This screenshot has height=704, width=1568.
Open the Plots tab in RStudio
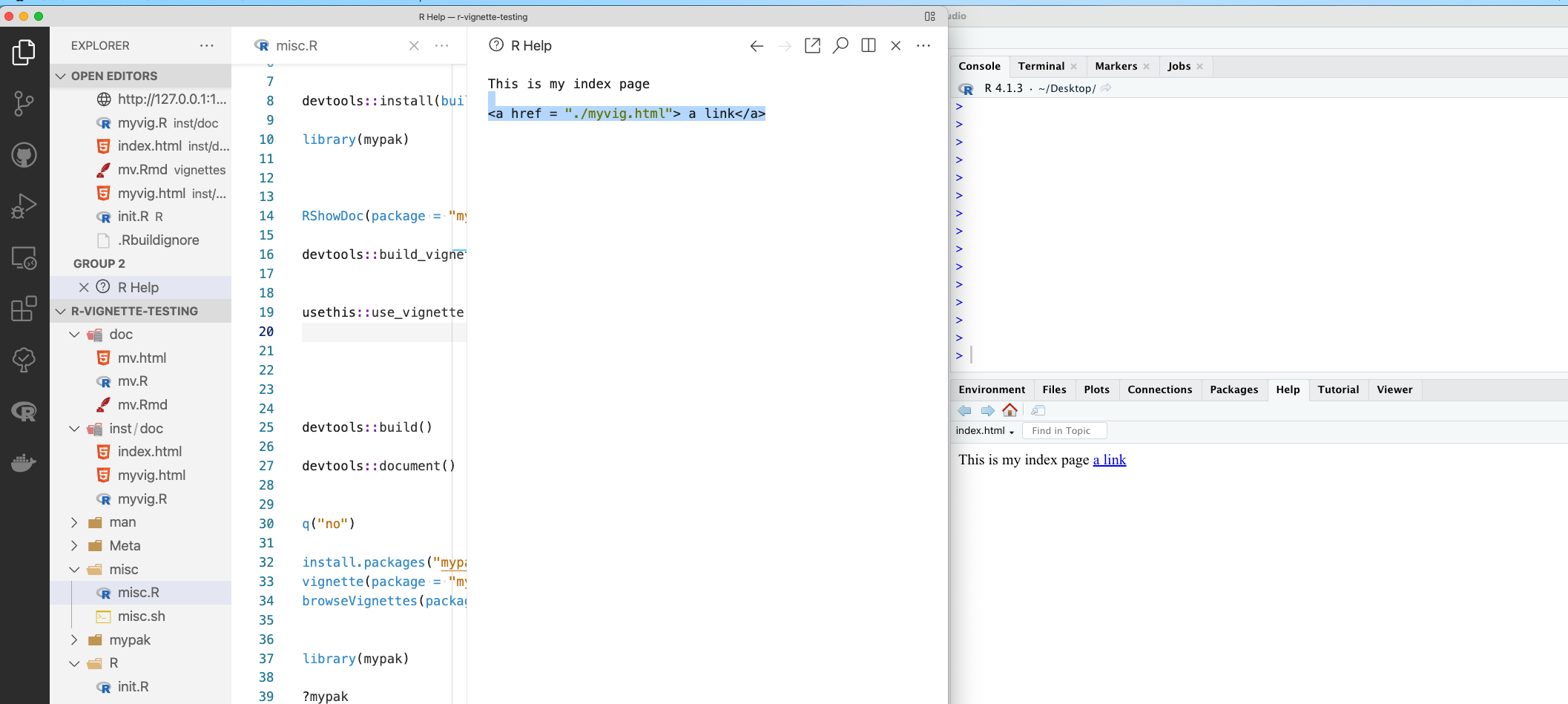click(1096, 389)
